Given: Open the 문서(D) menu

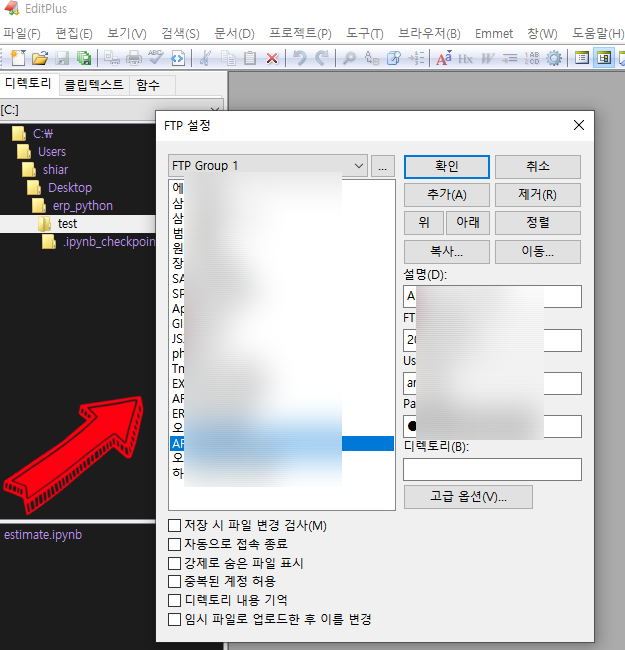Looking at the screenshot, I should point(234,34).
